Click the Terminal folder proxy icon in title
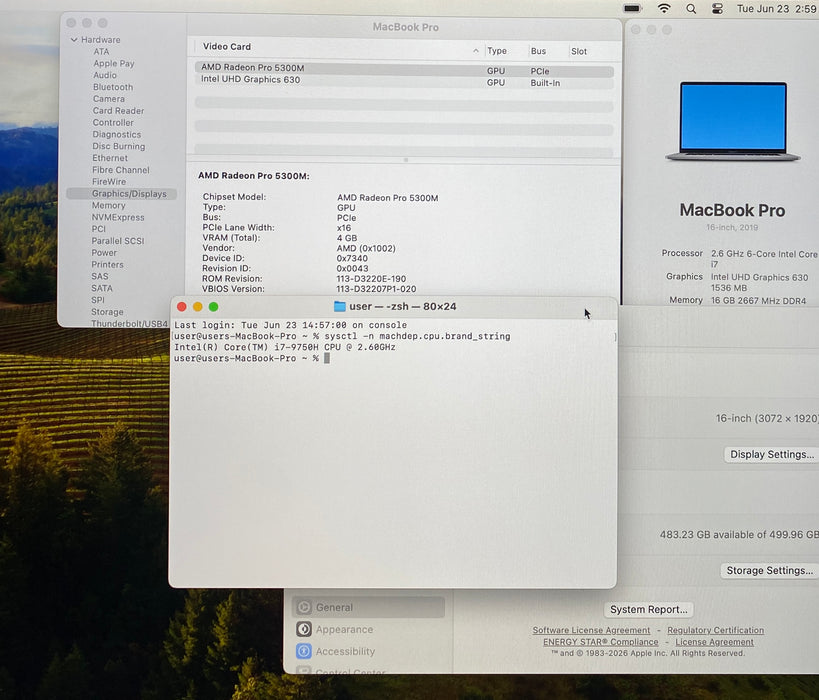Viewport: 819px width, 700px height. point(340,307)
